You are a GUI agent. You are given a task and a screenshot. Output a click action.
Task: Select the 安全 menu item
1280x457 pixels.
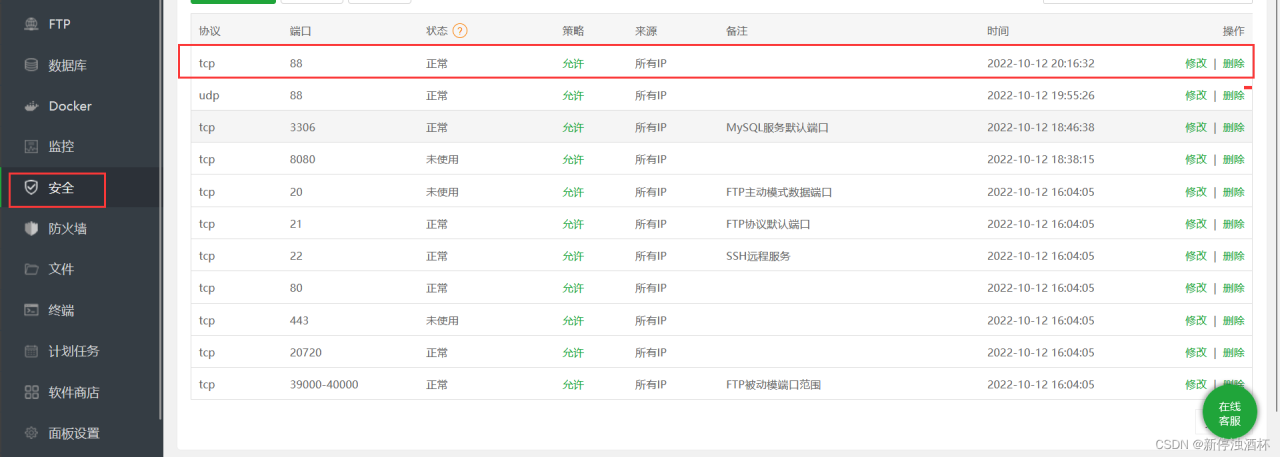point(61,188)
